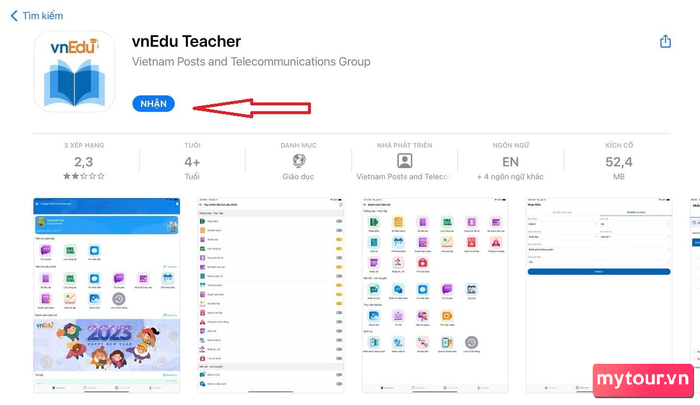This screenshot has height=405, width=700.
Task: Open the Giáo dục category globe icon
Action: pyautogui.click(x=299, y=160)
